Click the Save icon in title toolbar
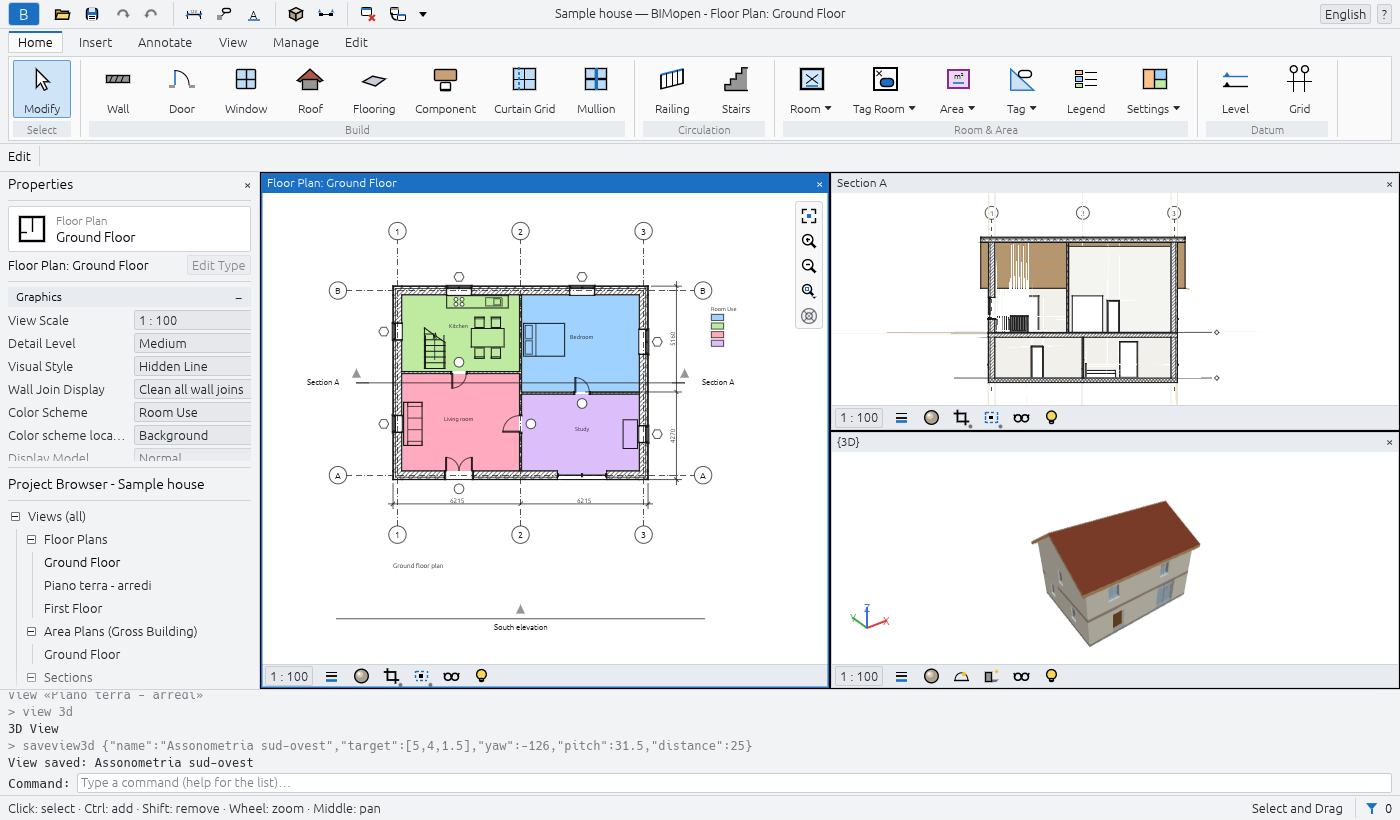The height and width of the screenshot is (820, 1400). tap(92, 14)
